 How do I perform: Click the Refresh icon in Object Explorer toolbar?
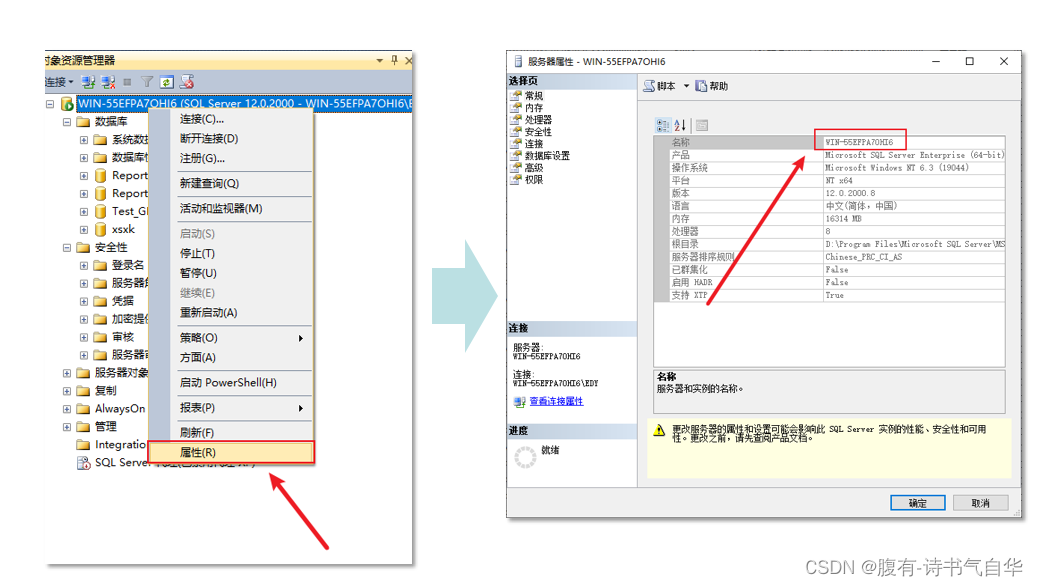(x=166, y=83)
